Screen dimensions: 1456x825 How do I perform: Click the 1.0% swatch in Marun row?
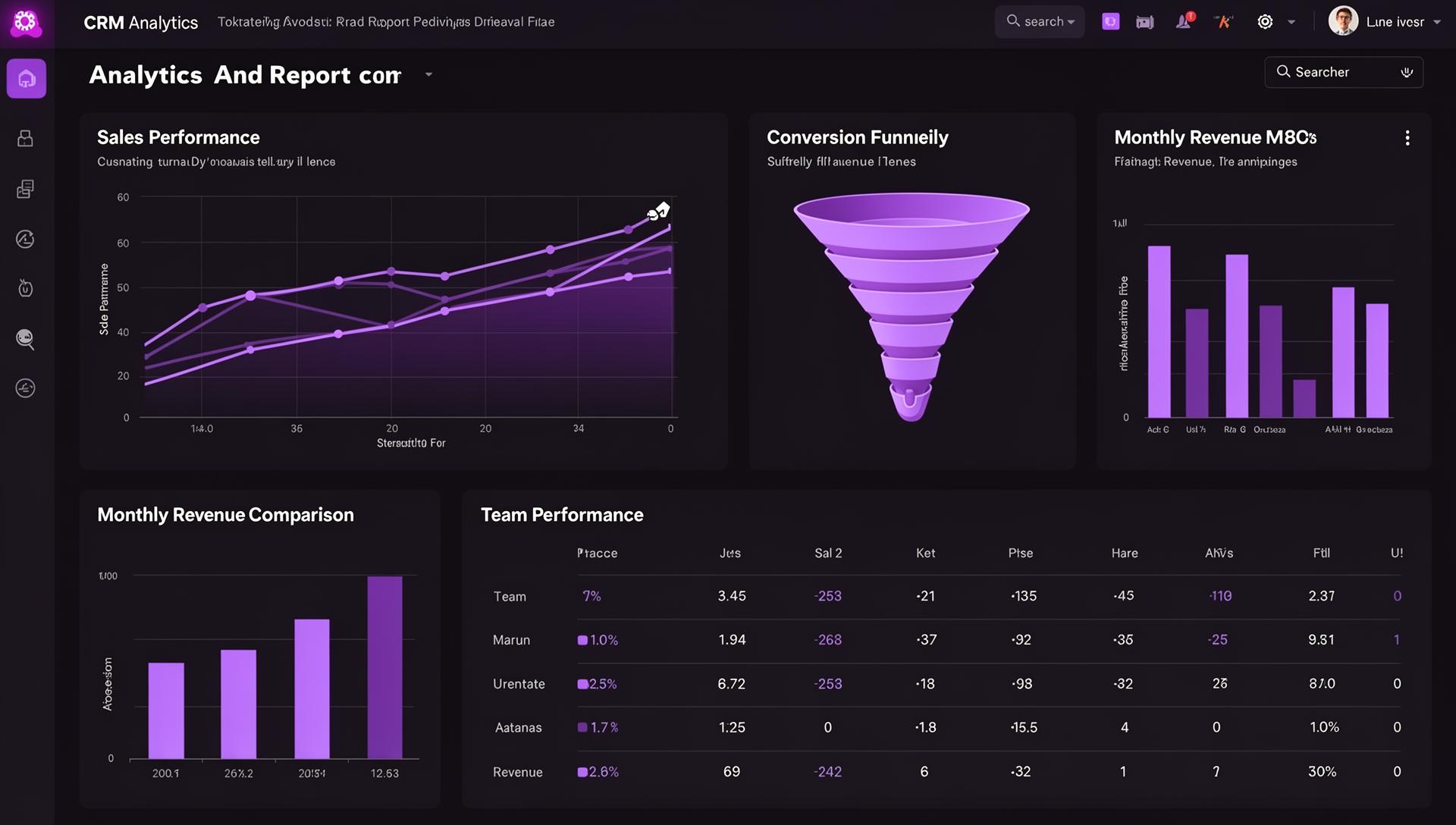click(x=582, y=640)
